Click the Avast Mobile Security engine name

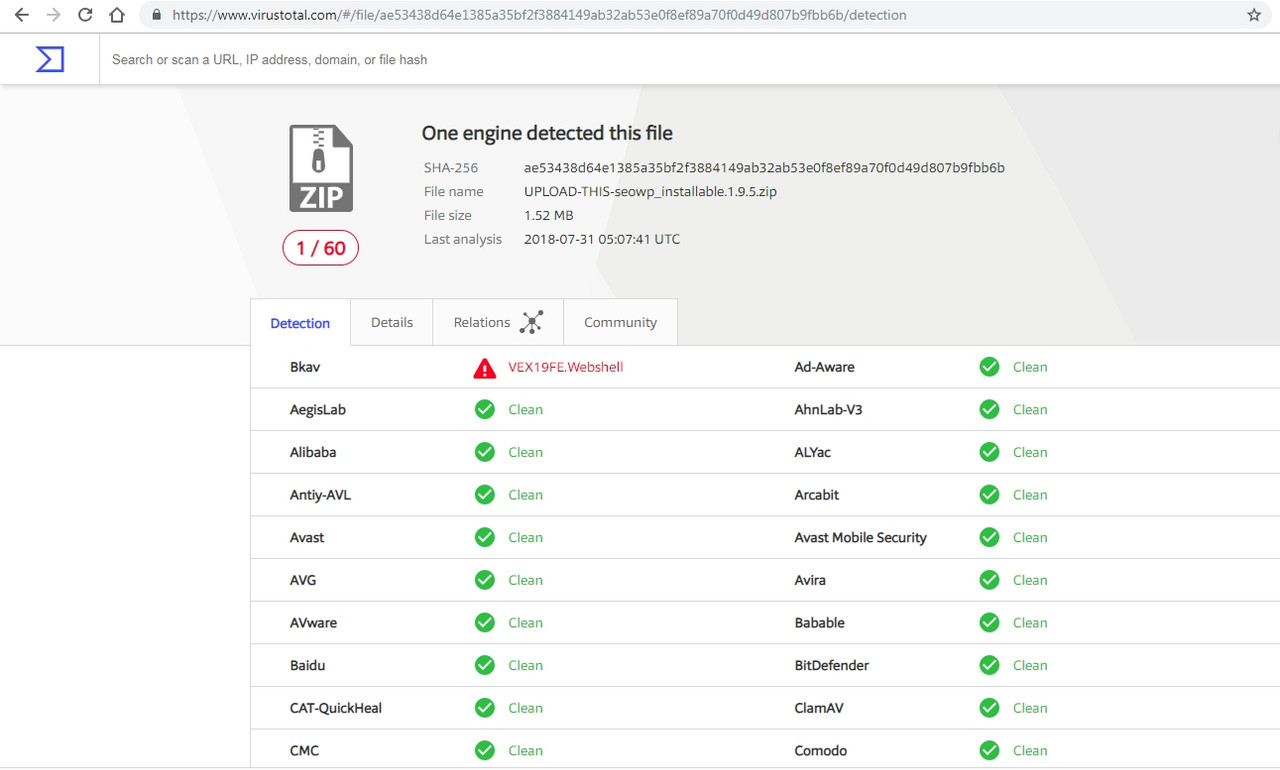860,538
